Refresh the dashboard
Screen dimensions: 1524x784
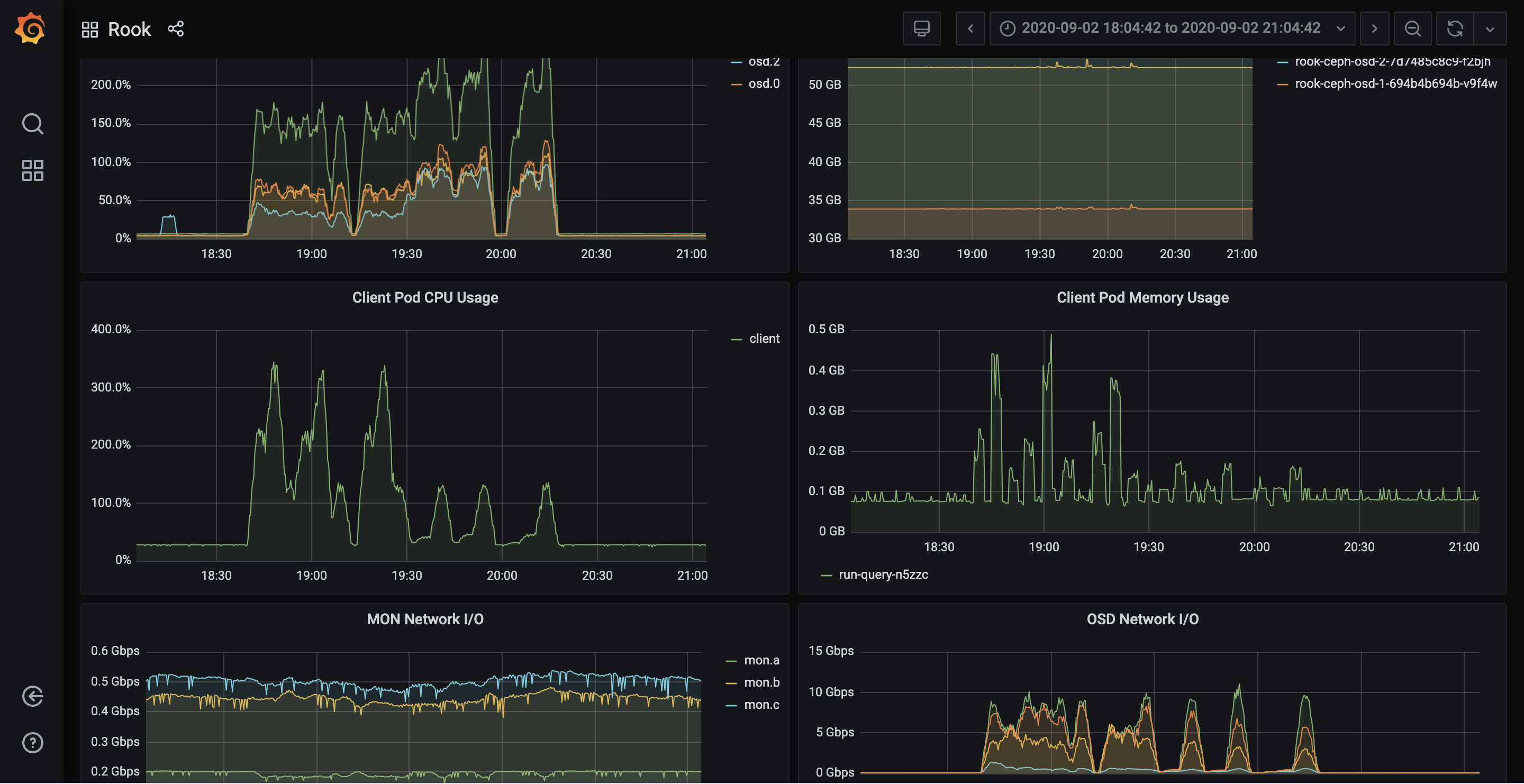[1455, 29]
